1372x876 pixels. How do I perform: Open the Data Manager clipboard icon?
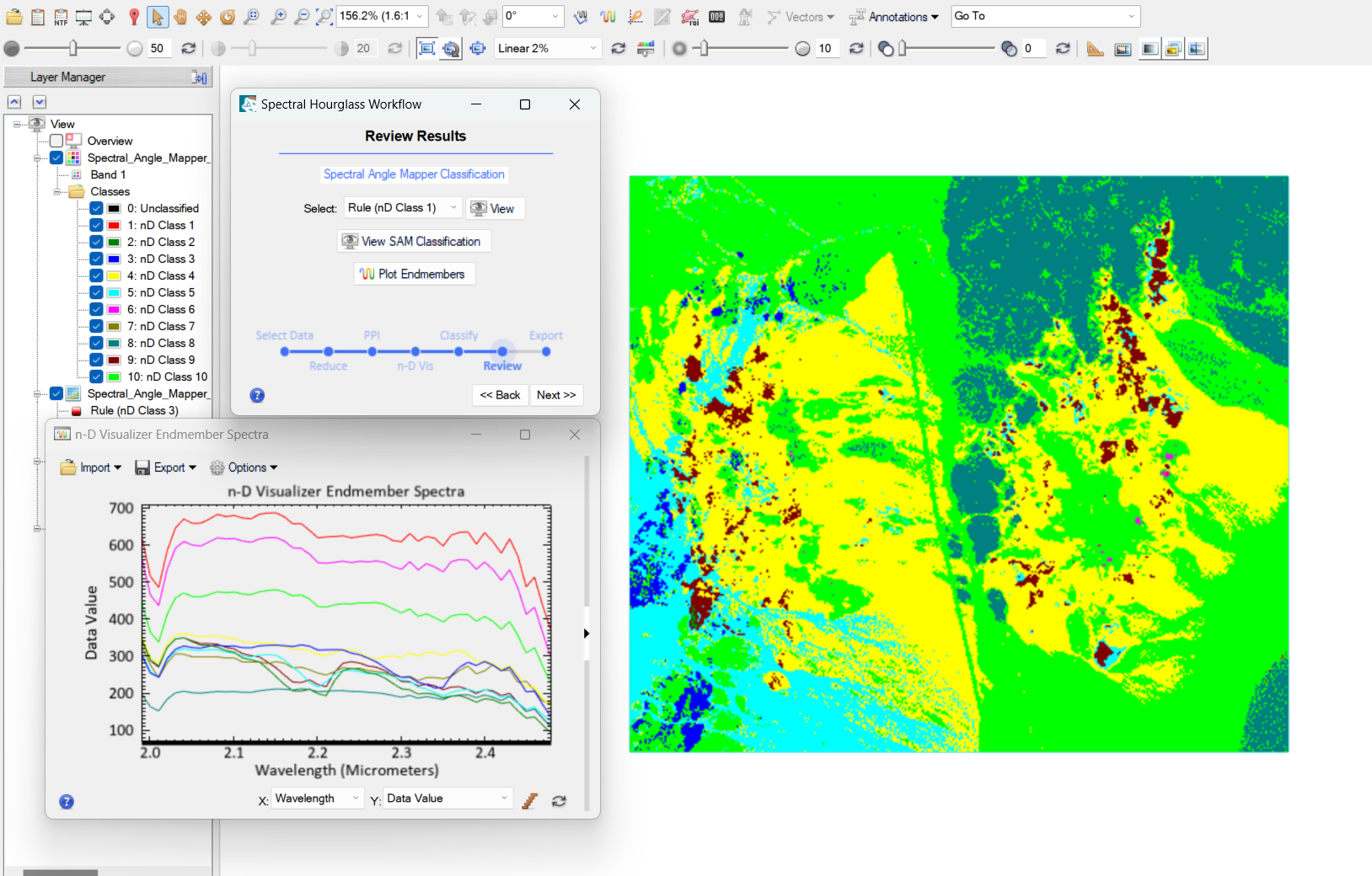coord(38,17)
